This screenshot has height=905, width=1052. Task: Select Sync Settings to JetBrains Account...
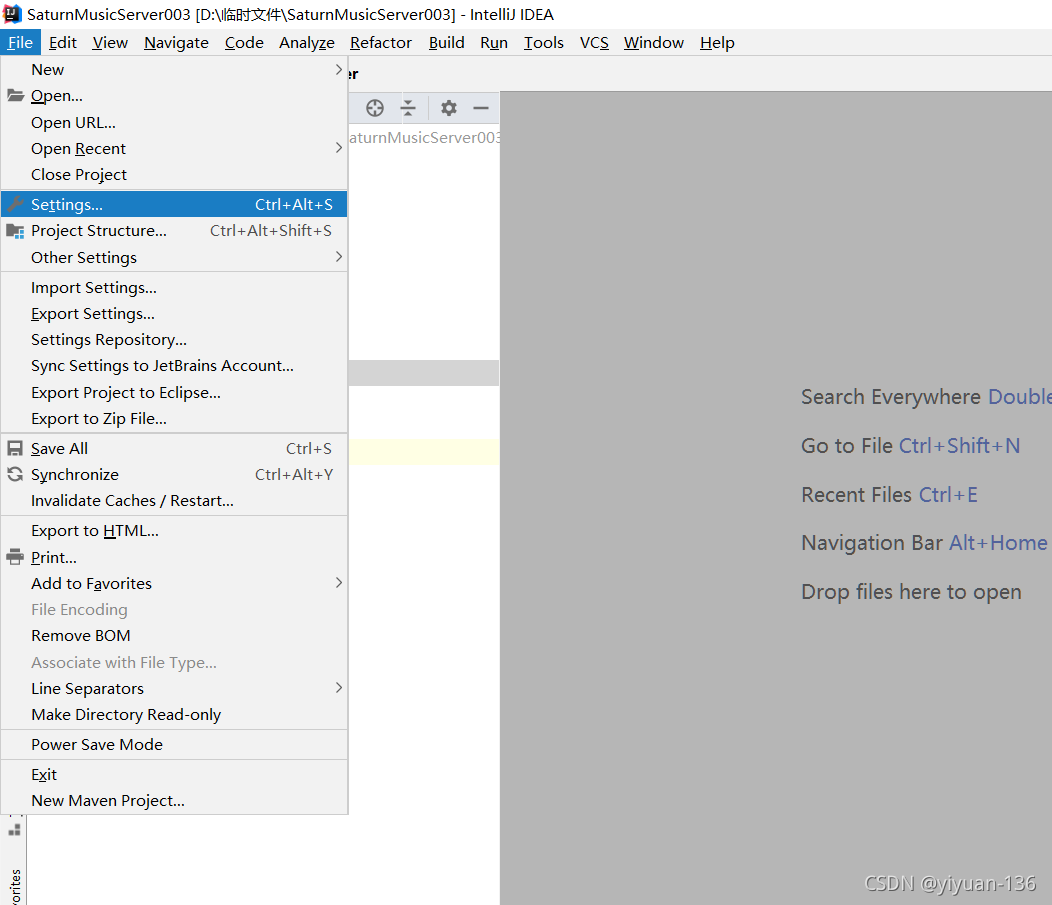174,366
